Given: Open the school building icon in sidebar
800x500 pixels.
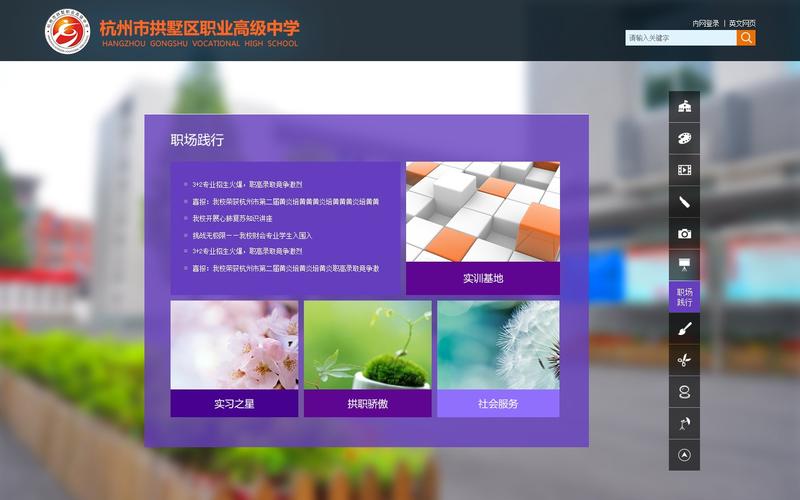Looking at the screenshot, I should 684,107.
